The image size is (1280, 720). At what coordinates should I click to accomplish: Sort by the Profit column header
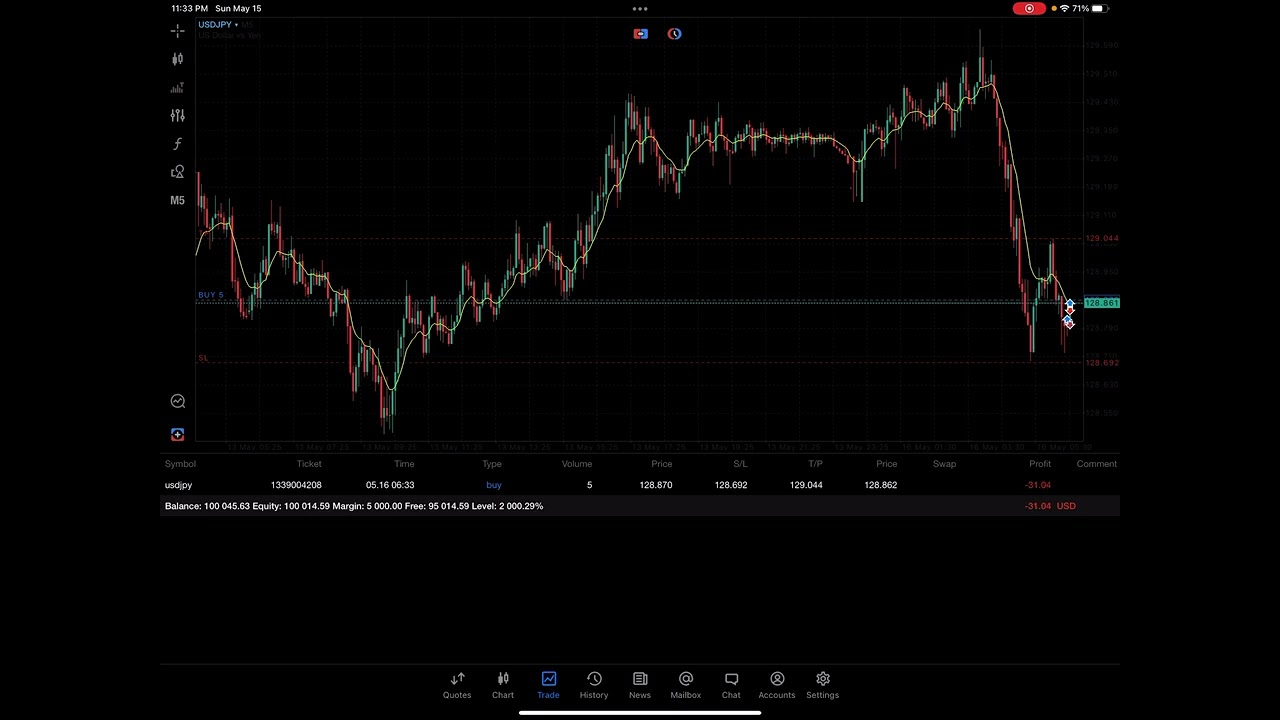click(1040, 464)
